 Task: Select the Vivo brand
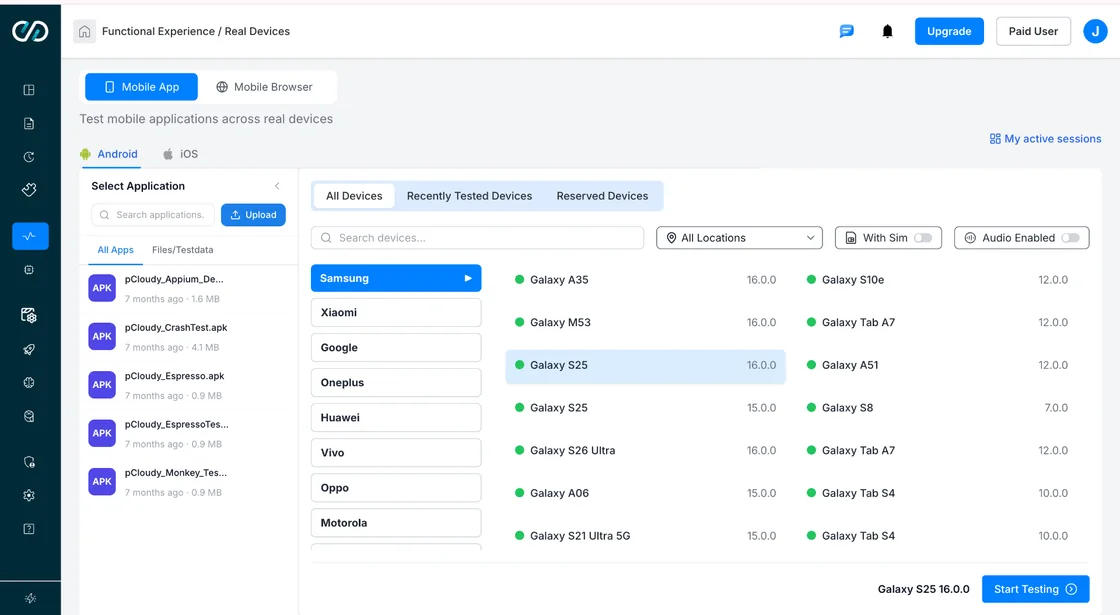pyautogui.click(x=396, y=453)
